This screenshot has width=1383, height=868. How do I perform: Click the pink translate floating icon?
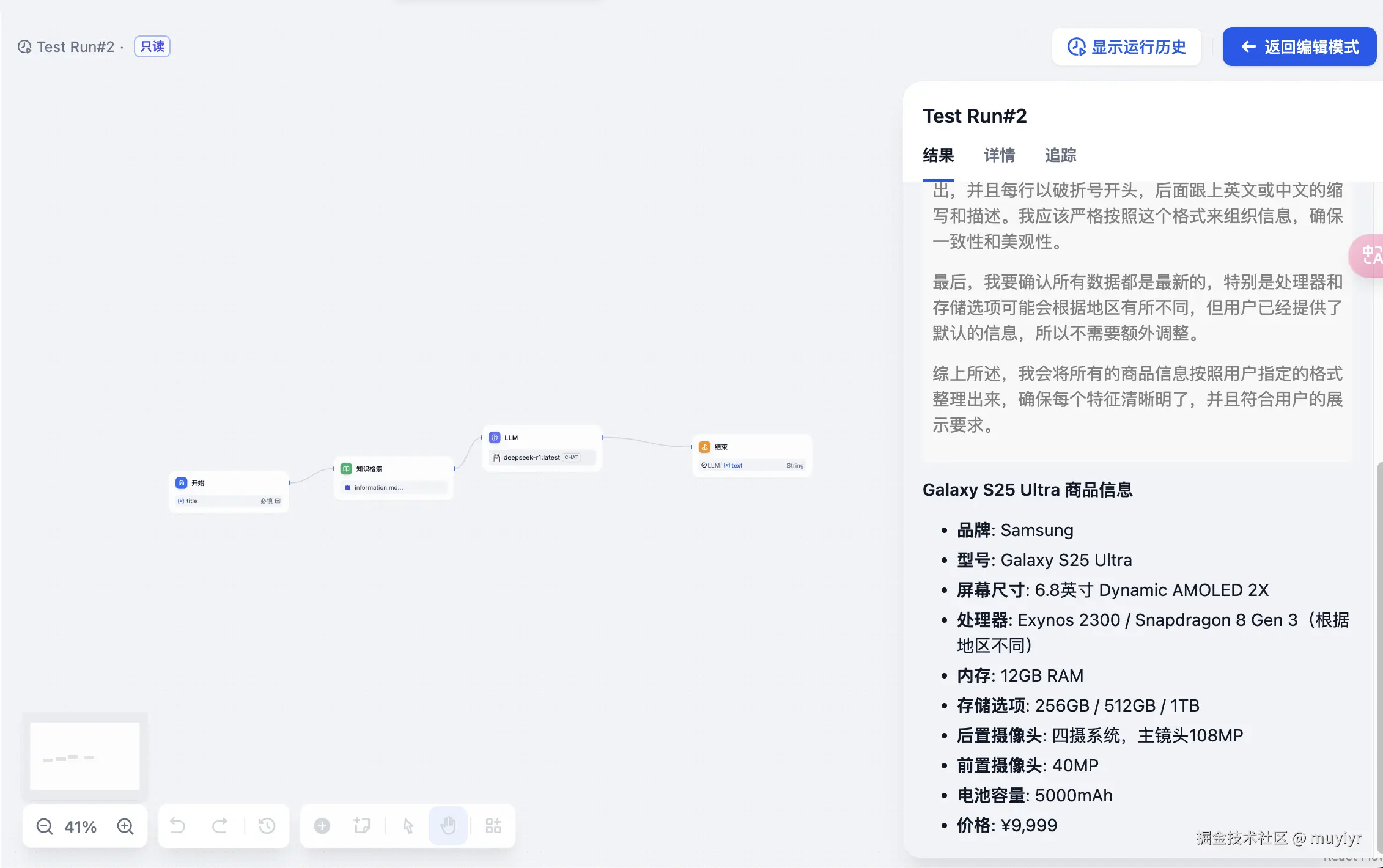pyautogui.click(x=1370, y=256)
